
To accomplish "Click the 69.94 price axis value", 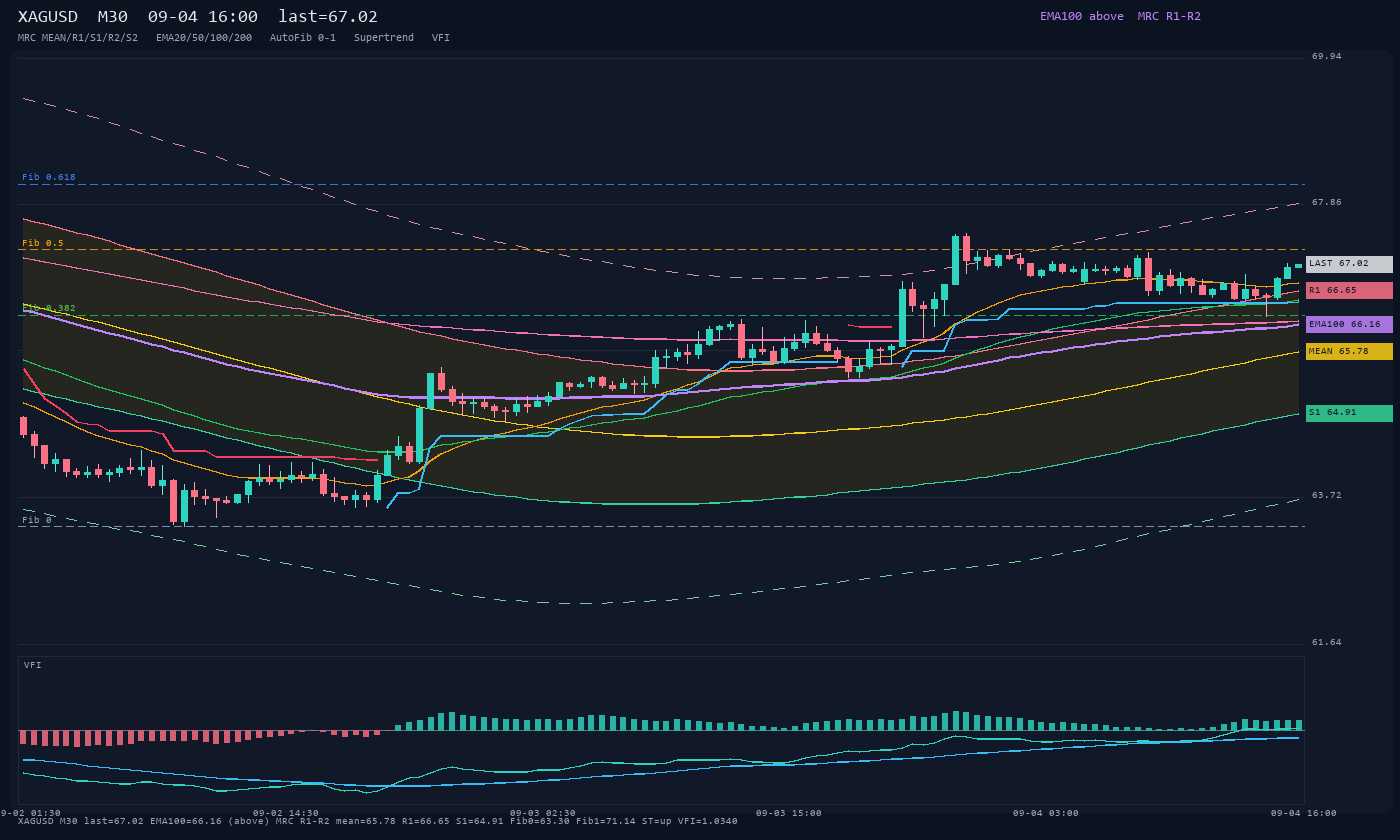I will [1327, 57].
